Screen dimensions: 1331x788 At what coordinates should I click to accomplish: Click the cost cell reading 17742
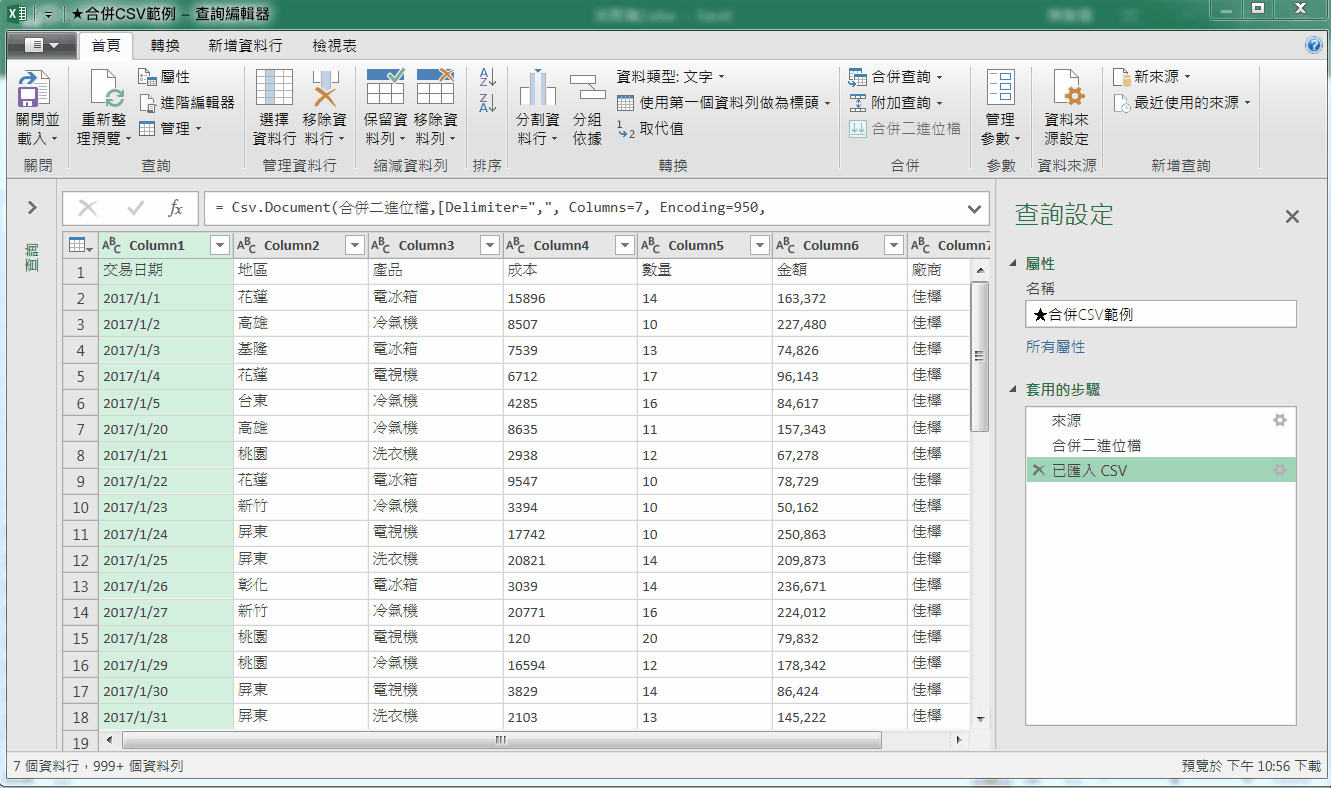pyautogui.click(x=570, y=534)
